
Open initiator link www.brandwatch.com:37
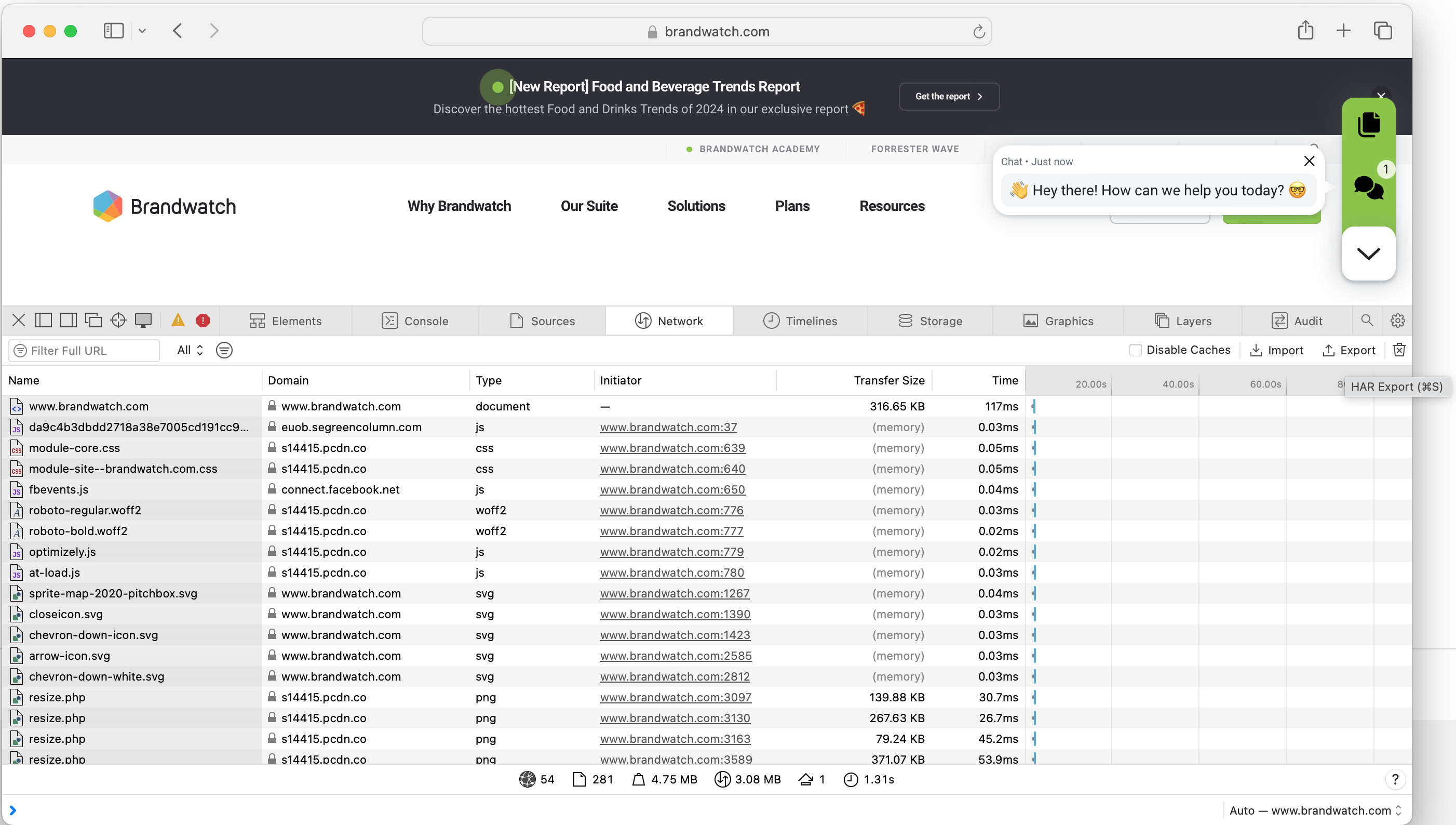(668, 427)
